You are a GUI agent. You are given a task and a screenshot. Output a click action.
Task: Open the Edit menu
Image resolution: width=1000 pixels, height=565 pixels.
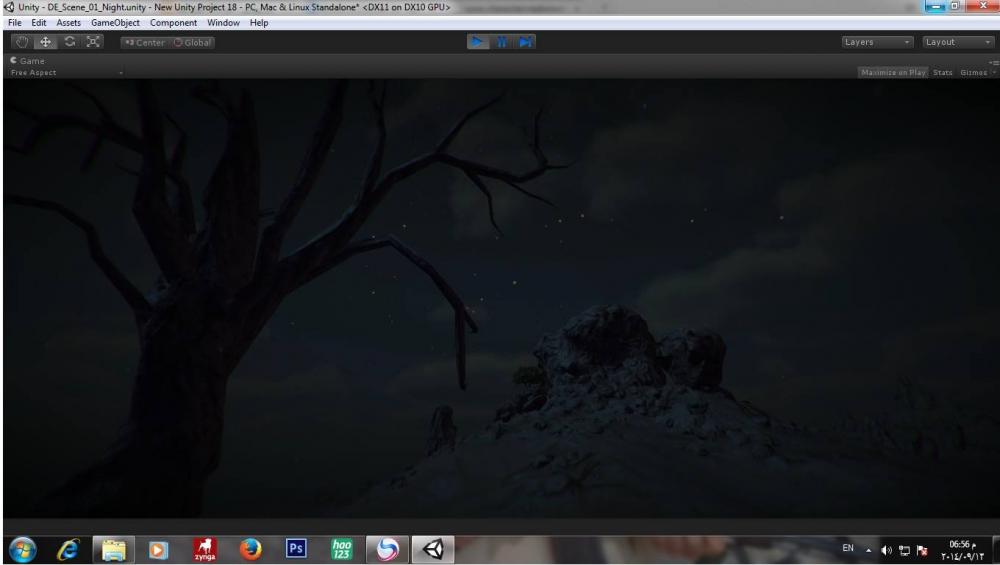(x=39, y=22)
